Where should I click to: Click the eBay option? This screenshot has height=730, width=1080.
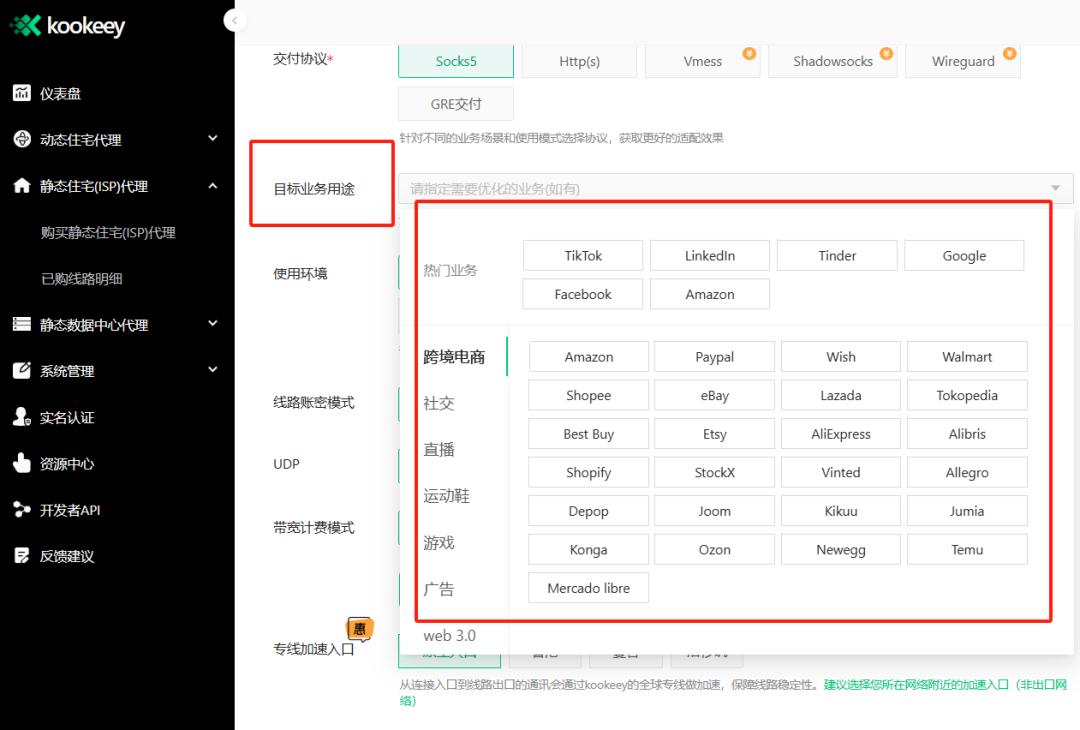pyautogui.click(x=714, y=395)
